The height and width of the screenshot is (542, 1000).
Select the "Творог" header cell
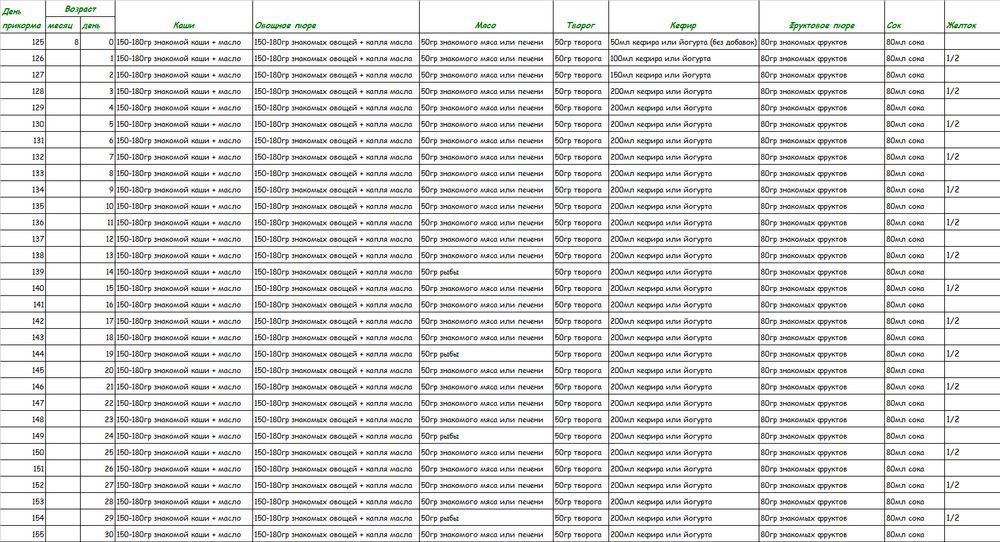pyautogui.click(x=579, y=24)
